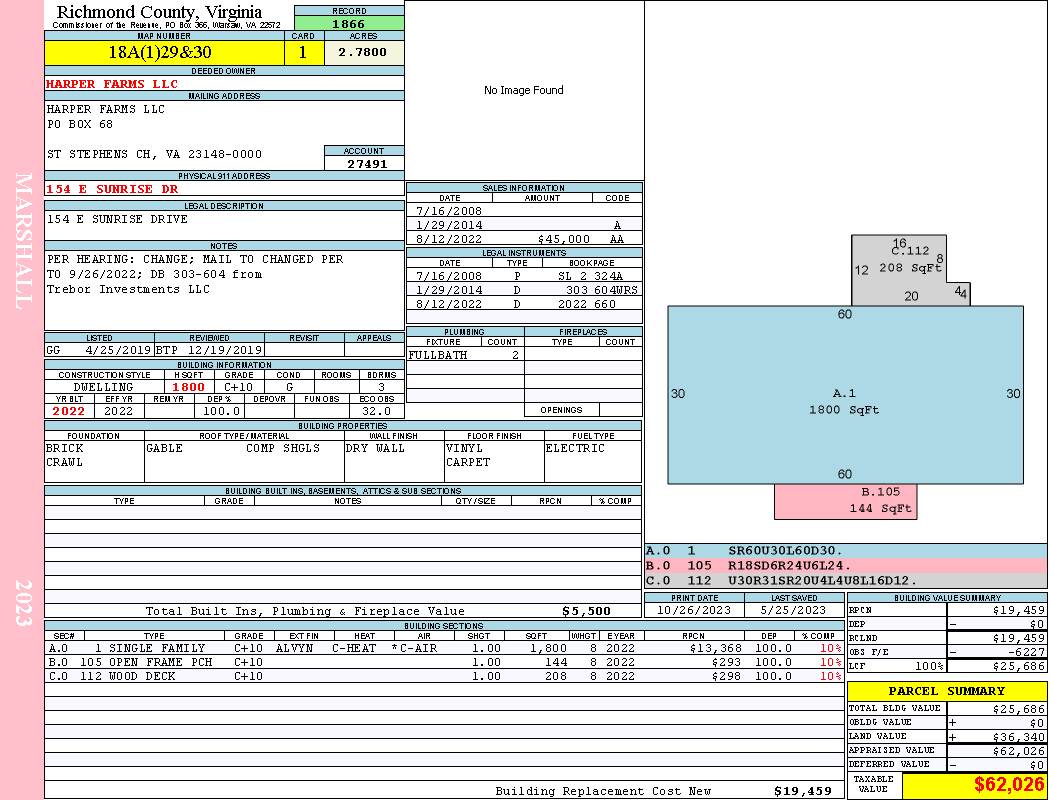Image resolution: width=1050 pixels, height=800 pixels.
Task: Click RPCN value $13,368 for section A.0
Action: [x=715, y=648]
